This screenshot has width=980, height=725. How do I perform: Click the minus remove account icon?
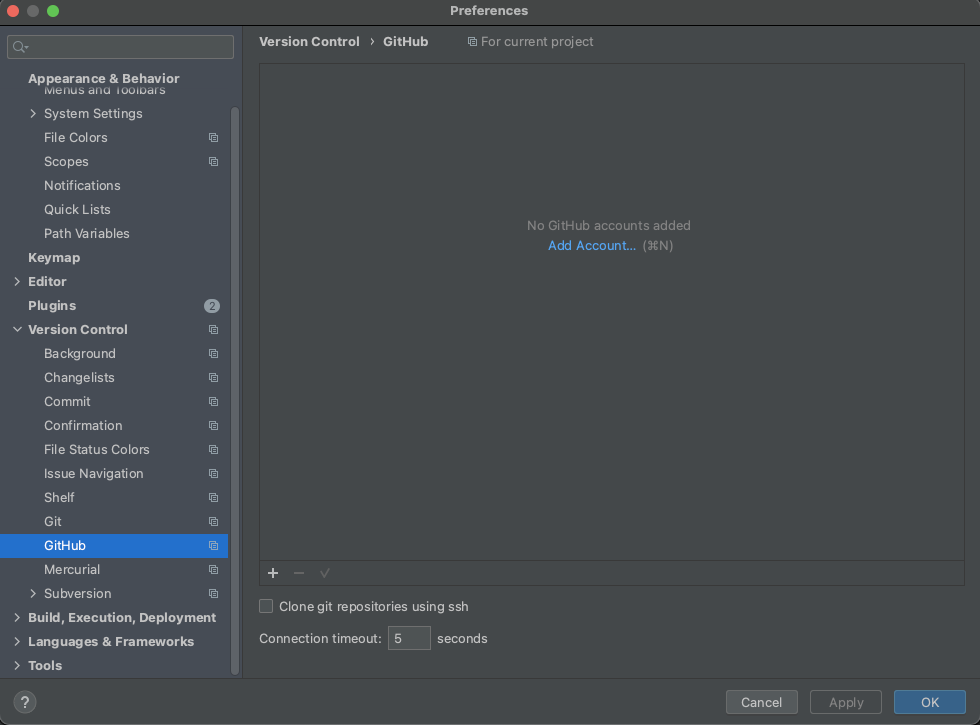pos(299,573)
